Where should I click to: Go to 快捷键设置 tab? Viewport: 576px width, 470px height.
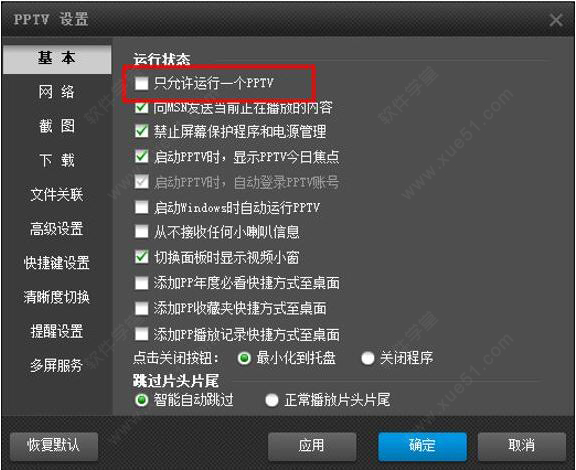pyautogui.click(x=57, y=263)
